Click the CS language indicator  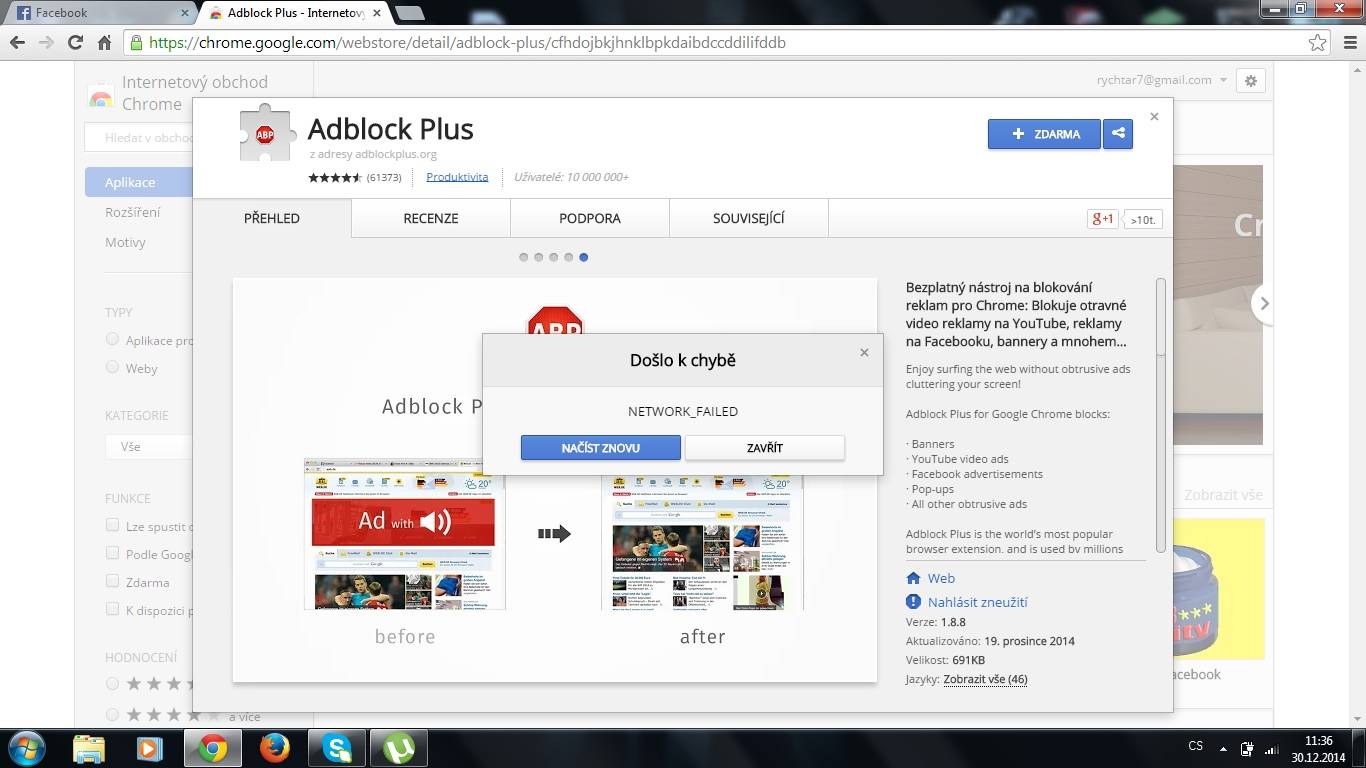(1195, 746)
